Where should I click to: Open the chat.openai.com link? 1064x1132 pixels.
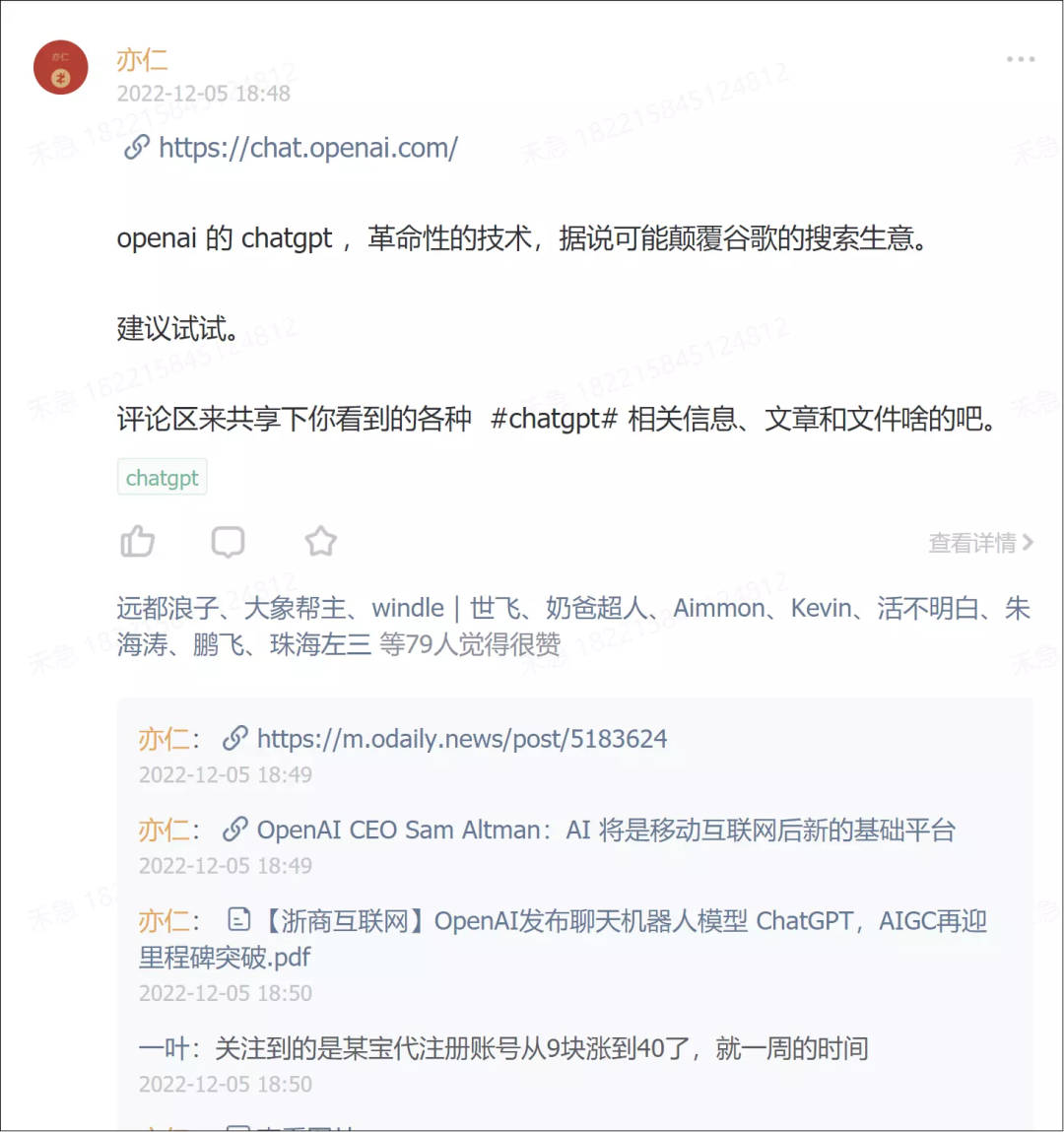[308, 148]
